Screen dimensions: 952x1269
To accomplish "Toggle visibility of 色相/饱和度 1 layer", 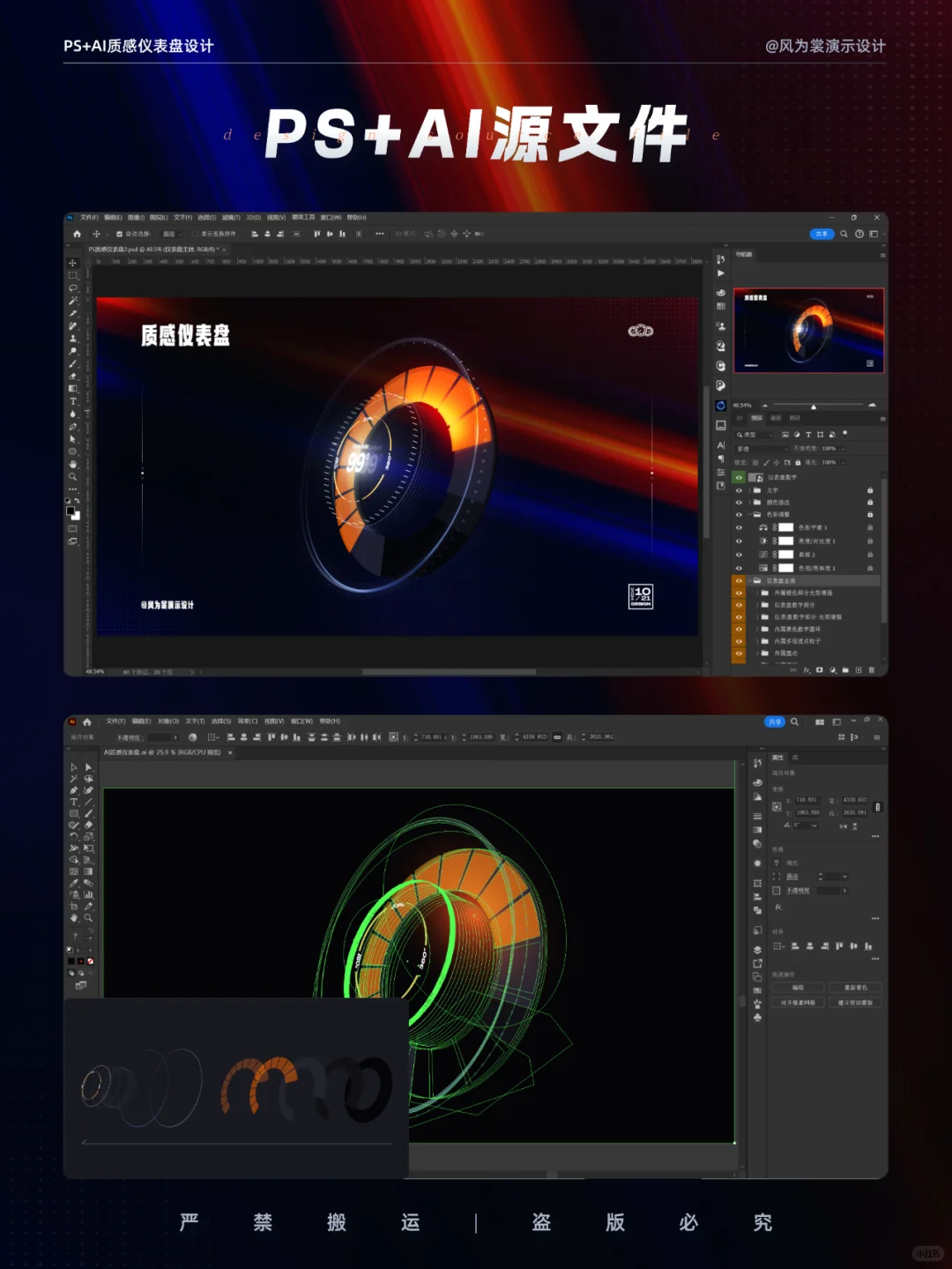I will [739, 568].
